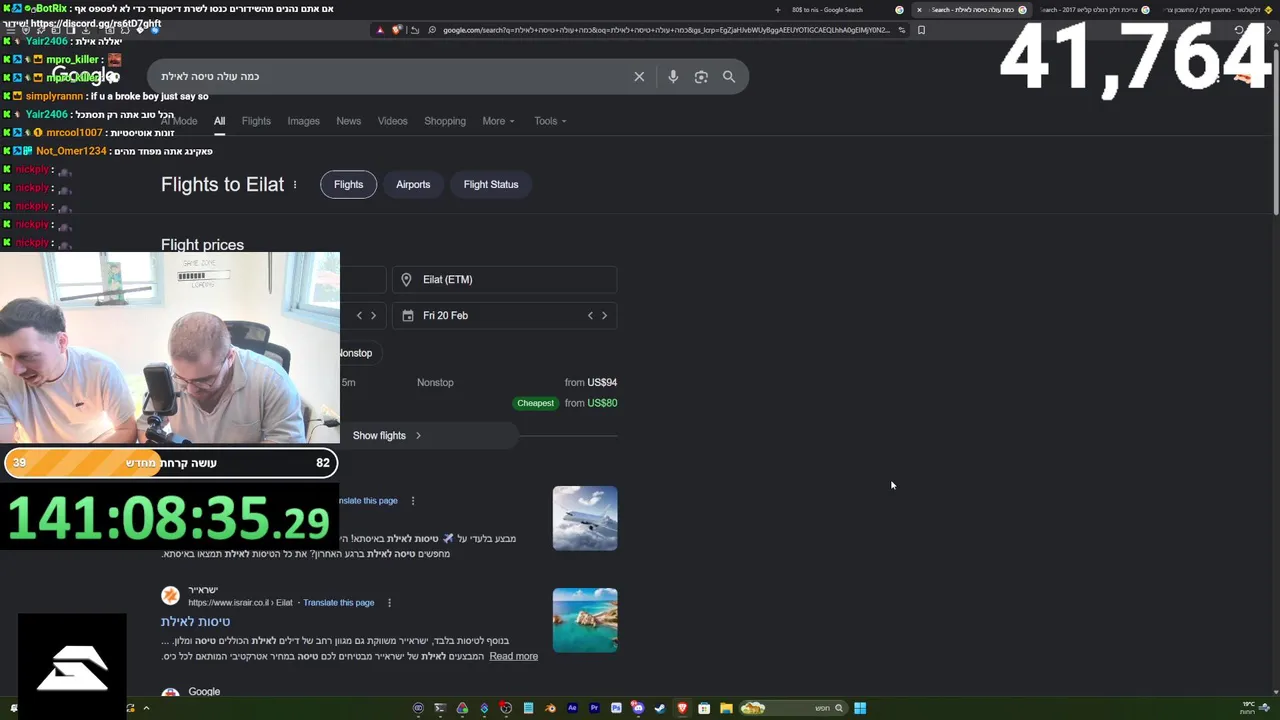Open the airplane thumbnail image
This screenshot has height=720, width=1280.
pos(585,519)
